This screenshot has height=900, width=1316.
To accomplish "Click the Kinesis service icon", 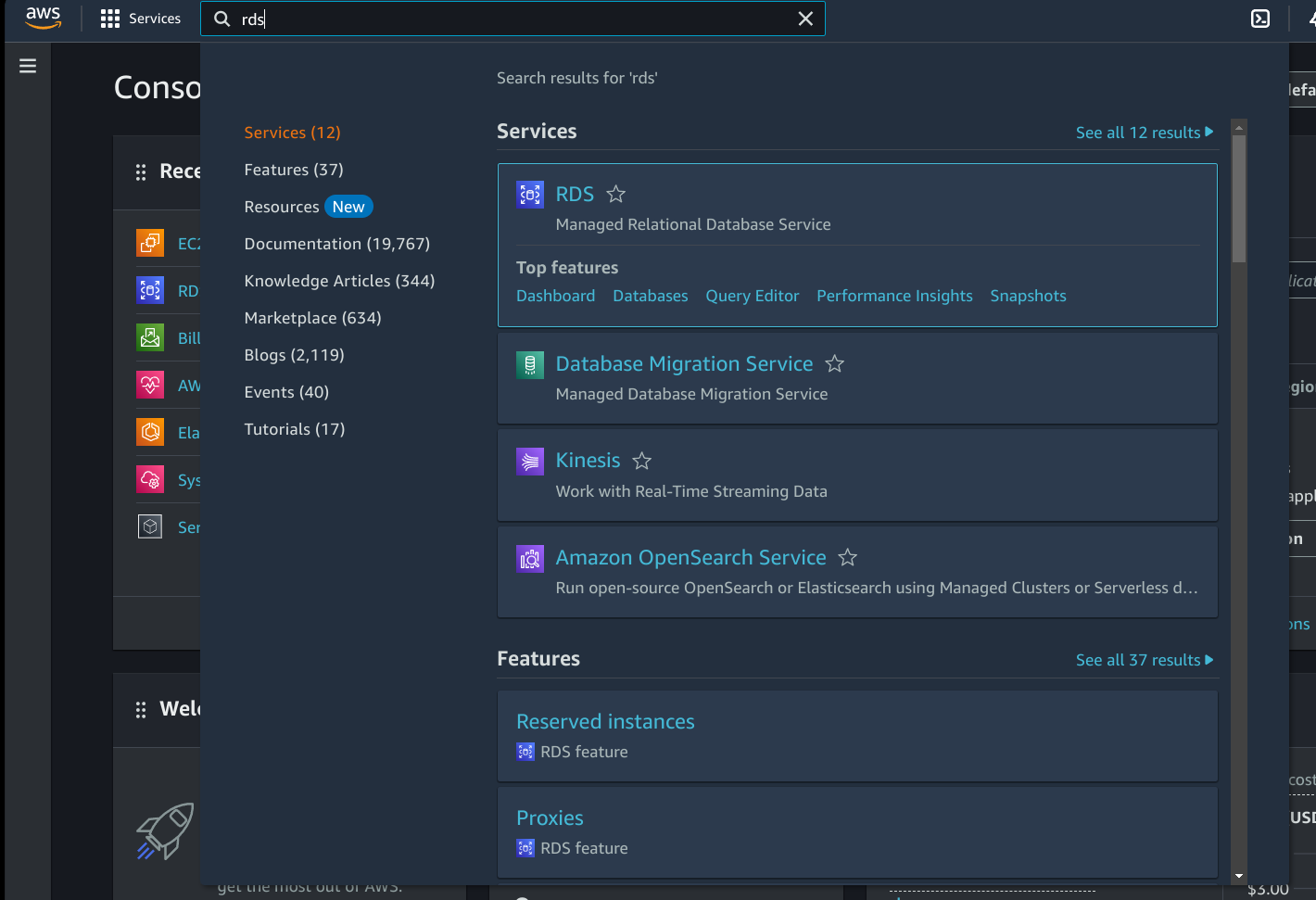I will coord(530,461).
